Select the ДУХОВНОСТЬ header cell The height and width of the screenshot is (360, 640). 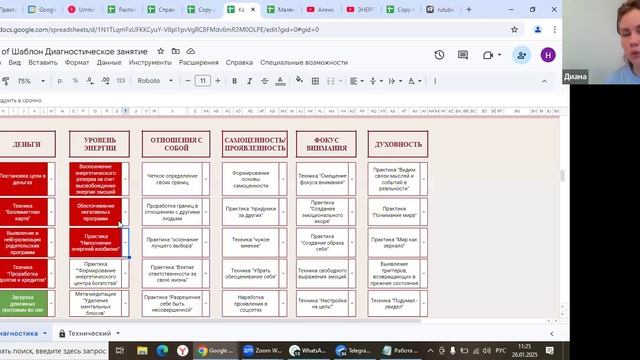pyautogui.click(x=398, y=144)
